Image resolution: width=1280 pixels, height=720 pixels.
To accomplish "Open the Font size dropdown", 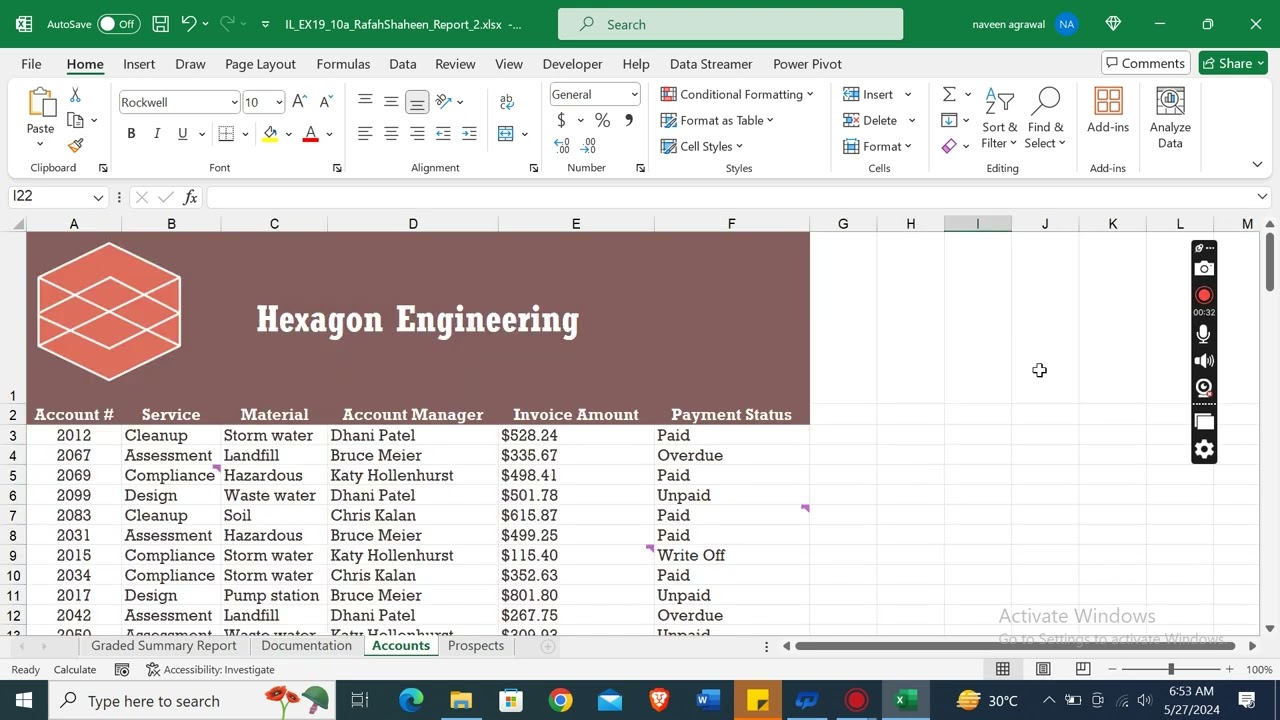I will click(279, 102).
